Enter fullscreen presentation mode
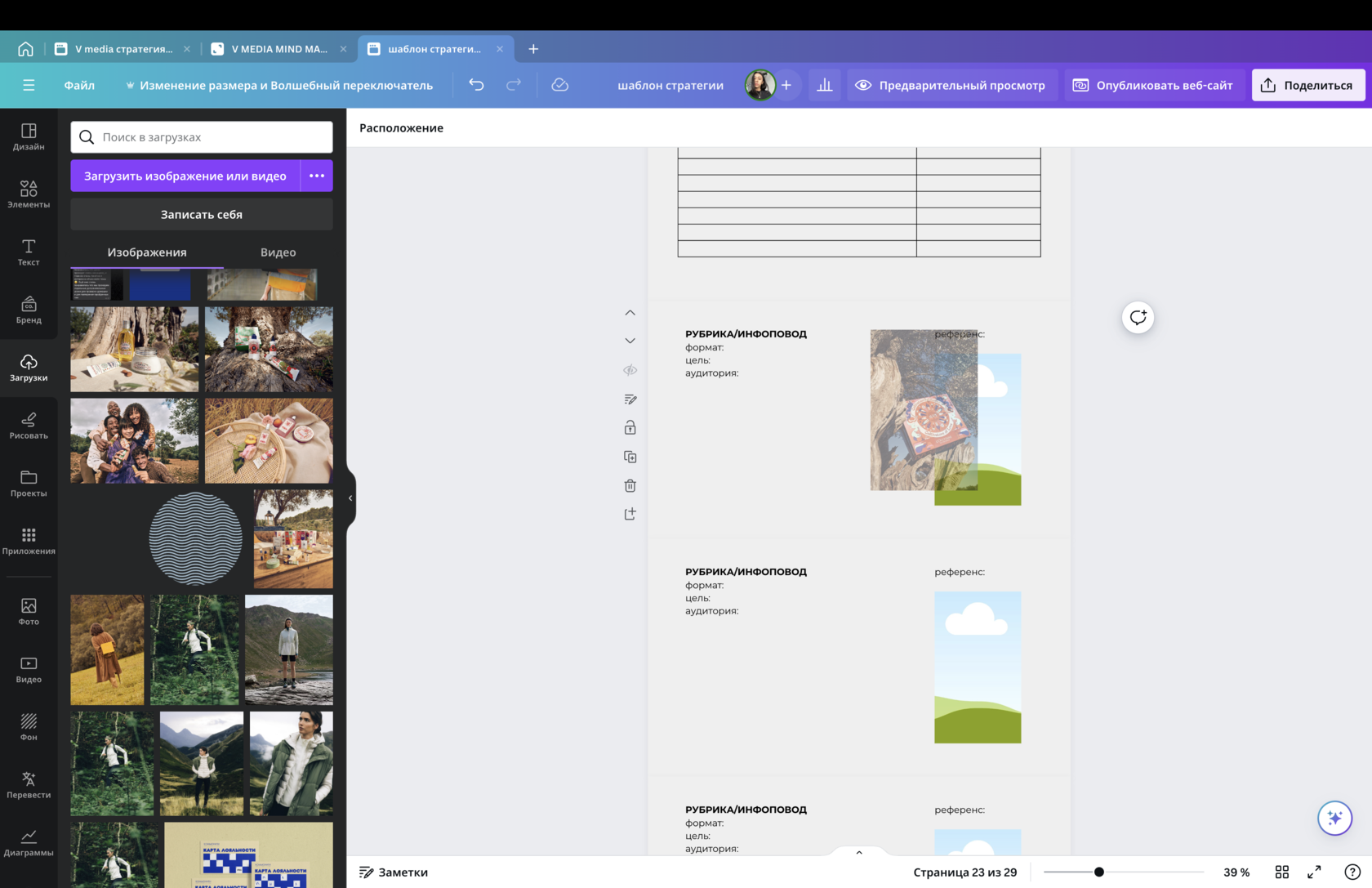The width and height of the screenshot is (1372, 888). (1314, 872)
